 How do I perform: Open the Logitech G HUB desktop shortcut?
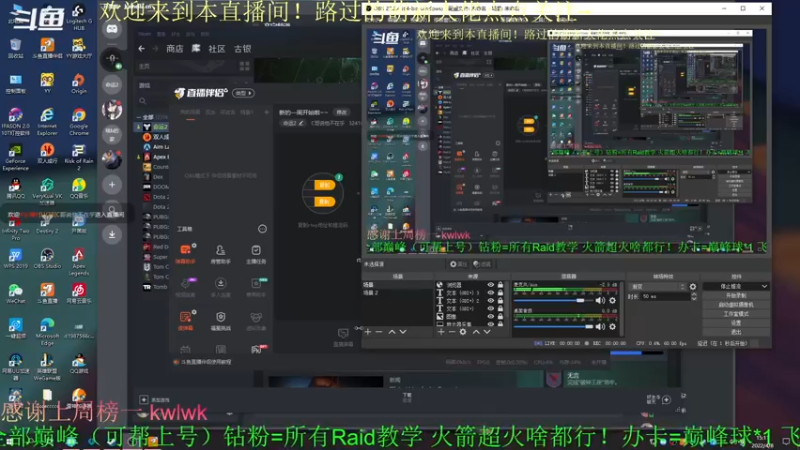(79, 17)
